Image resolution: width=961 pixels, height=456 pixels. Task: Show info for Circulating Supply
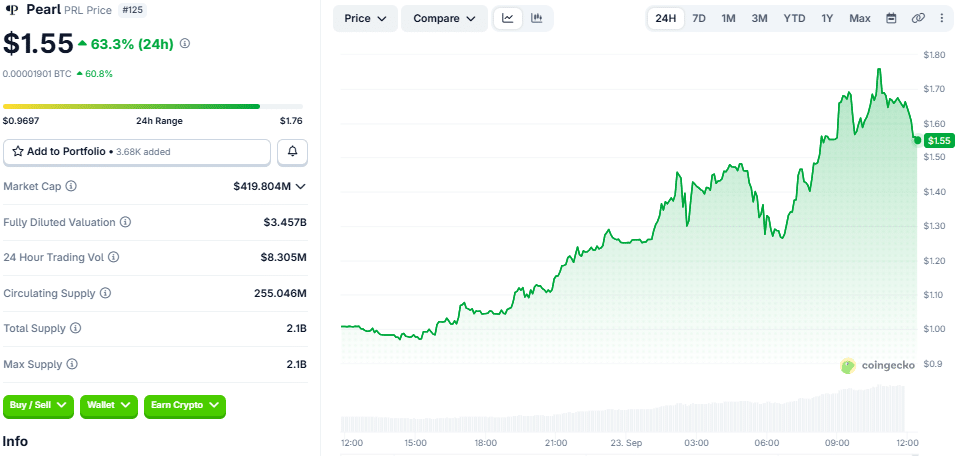coord(105,294)
